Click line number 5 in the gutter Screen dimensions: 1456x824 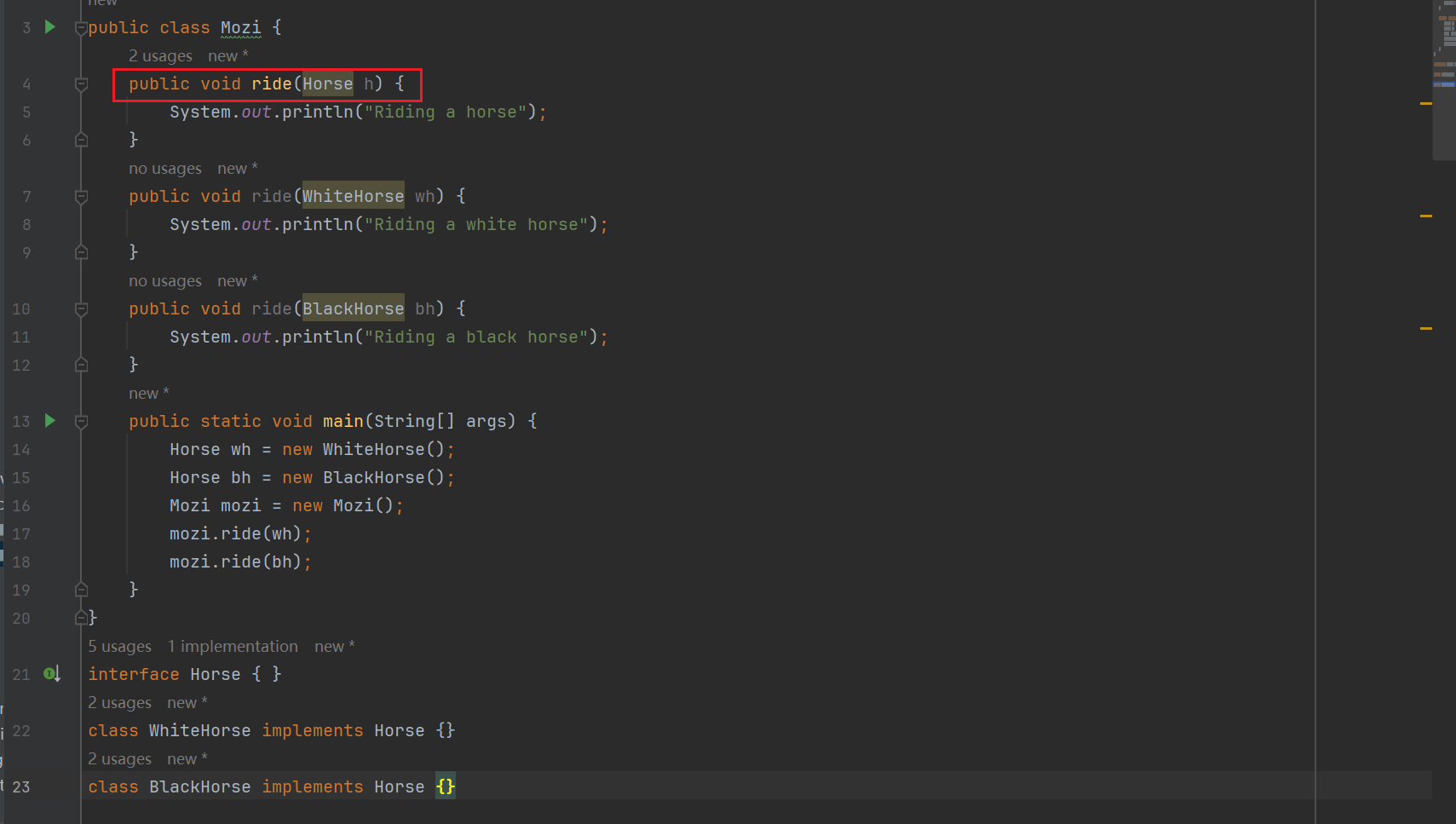[26, 112]
